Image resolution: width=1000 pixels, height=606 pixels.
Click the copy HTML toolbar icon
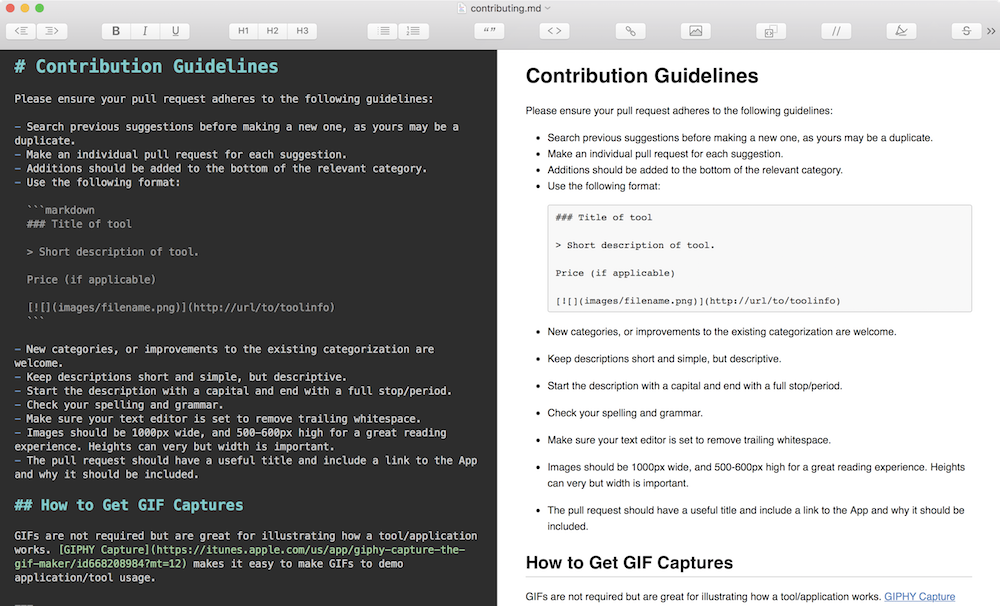[770, 31]
